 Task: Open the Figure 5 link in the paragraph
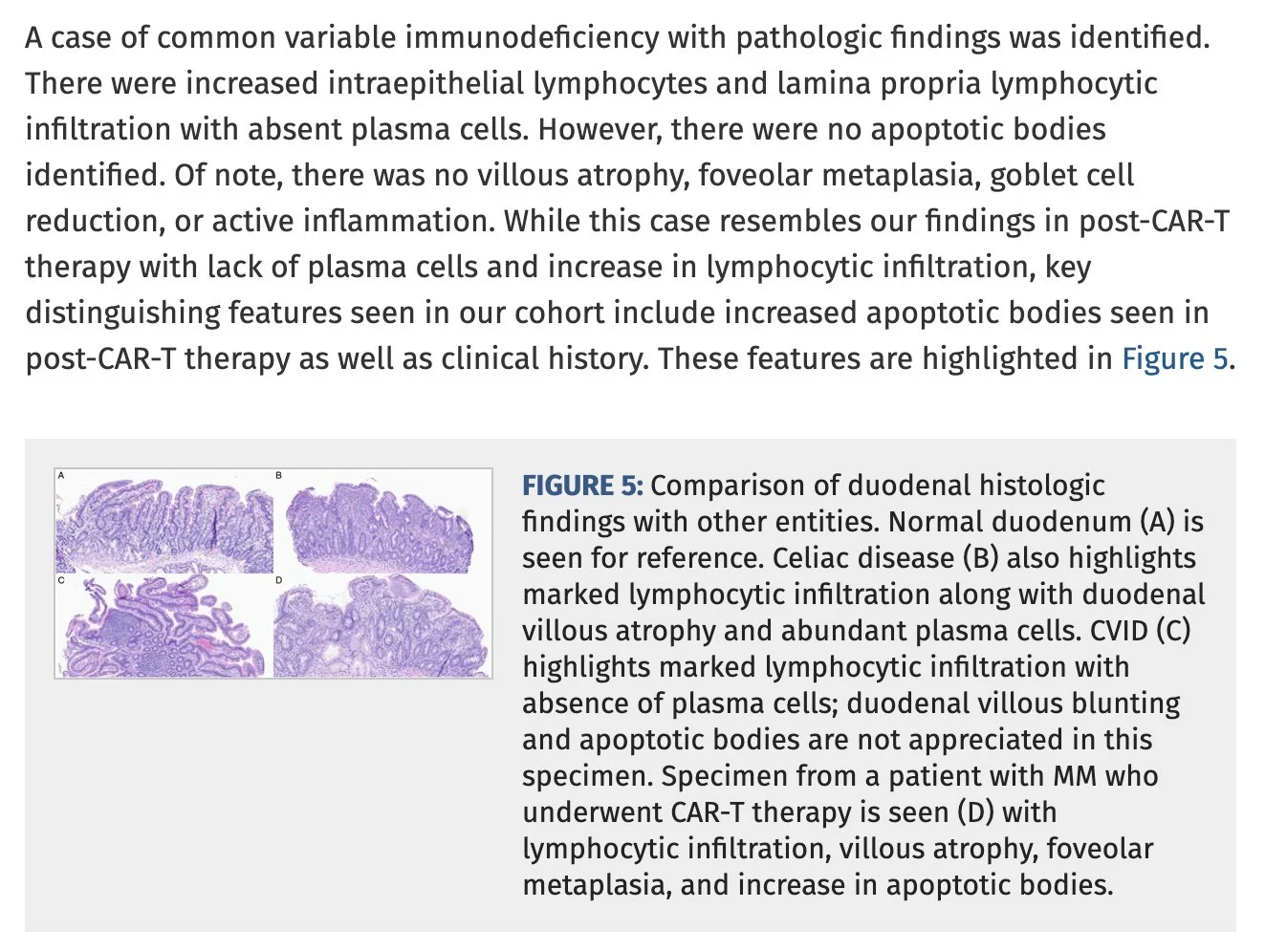pos(1174,358)
